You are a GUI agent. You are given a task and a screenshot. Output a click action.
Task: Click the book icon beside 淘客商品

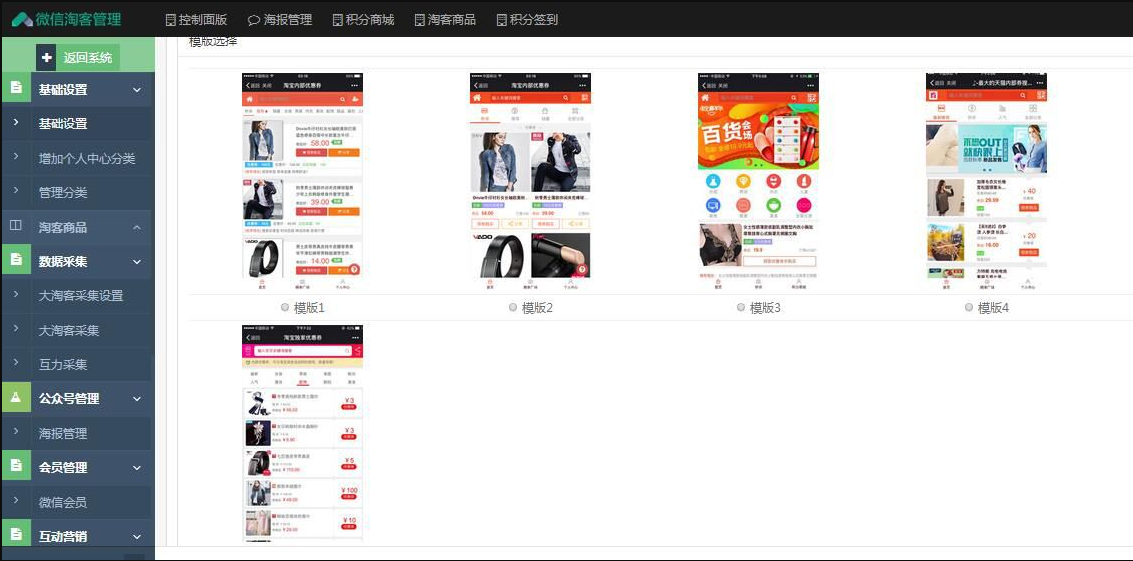tap(15, 227)
